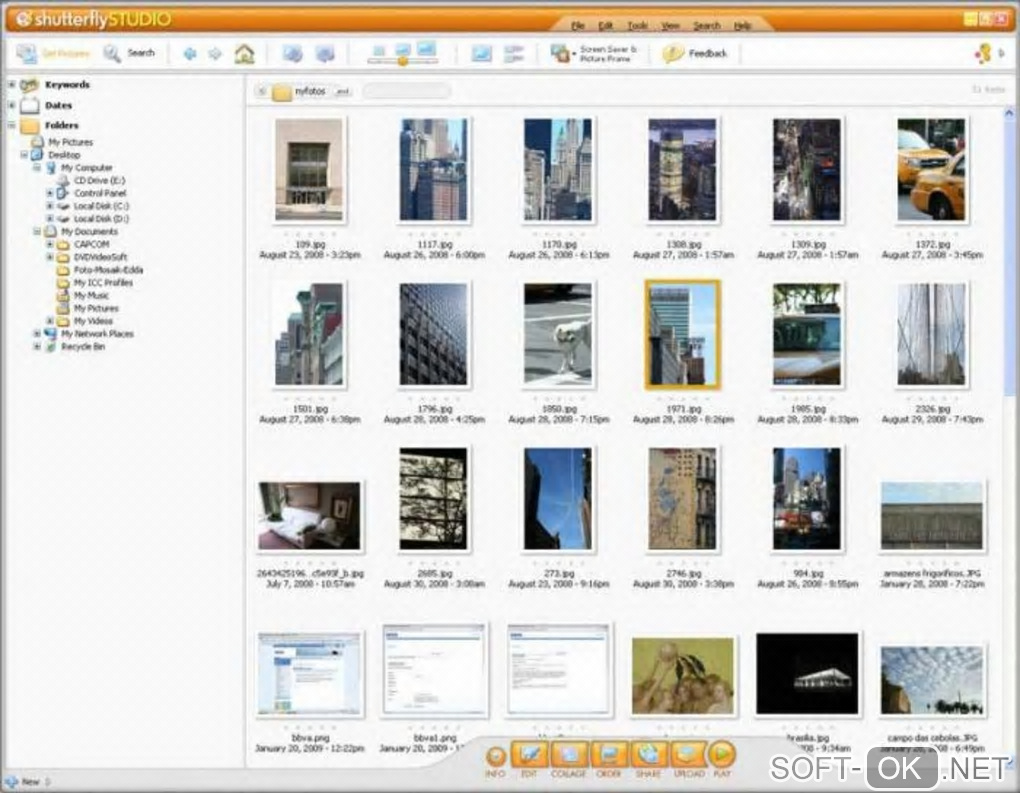The image size is (1020, 793).
Task: Rotate picture left icon
Action: point(292,54)
